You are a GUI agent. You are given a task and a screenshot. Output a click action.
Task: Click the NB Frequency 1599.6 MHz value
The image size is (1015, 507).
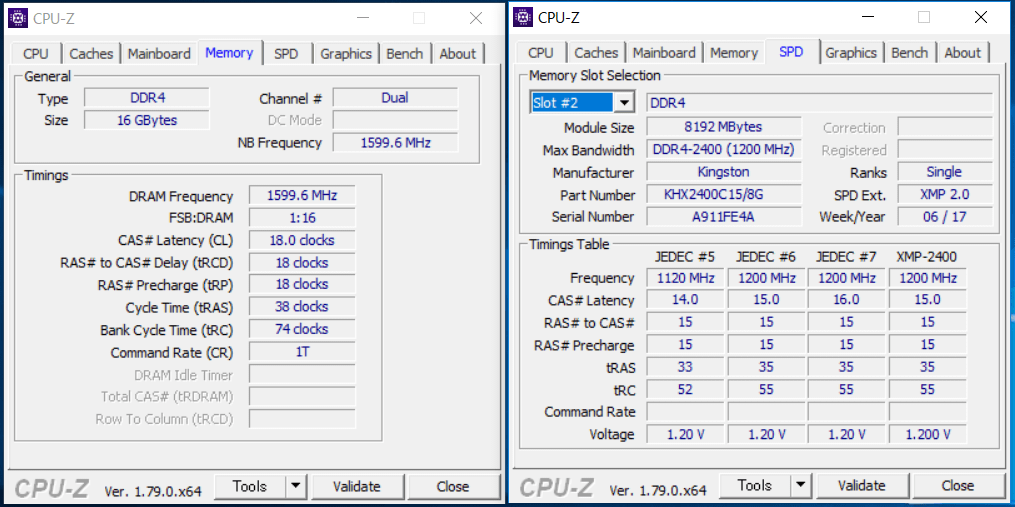tap(395, 142)
